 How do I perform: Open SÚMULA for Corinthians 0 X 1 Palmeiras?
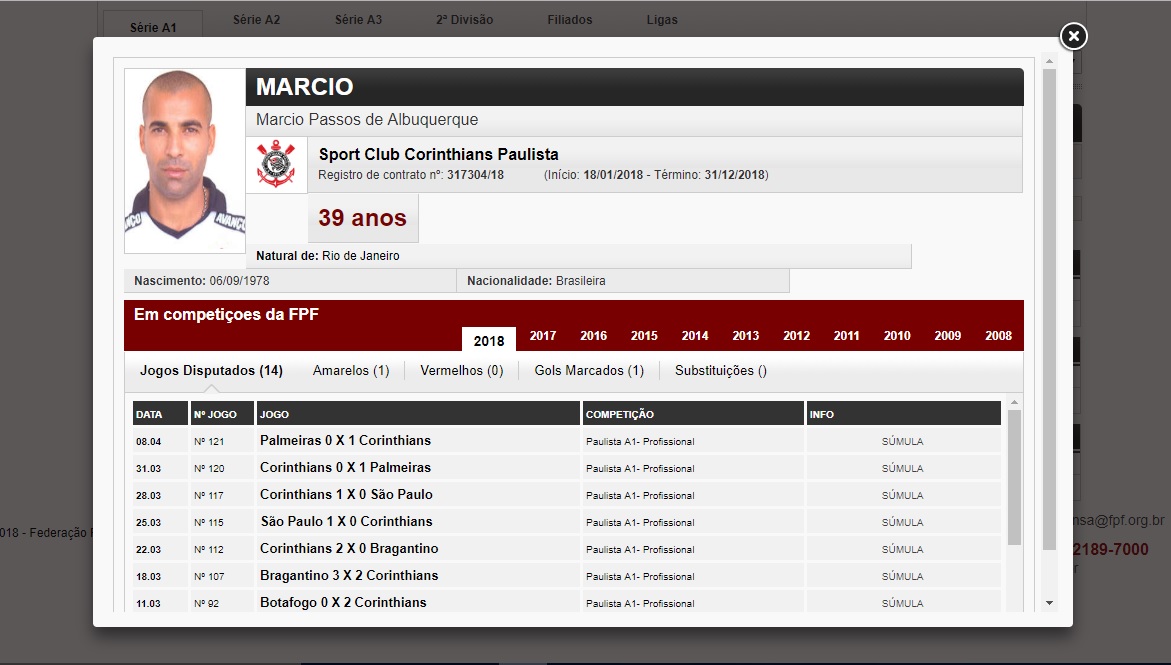coord(902,468)
